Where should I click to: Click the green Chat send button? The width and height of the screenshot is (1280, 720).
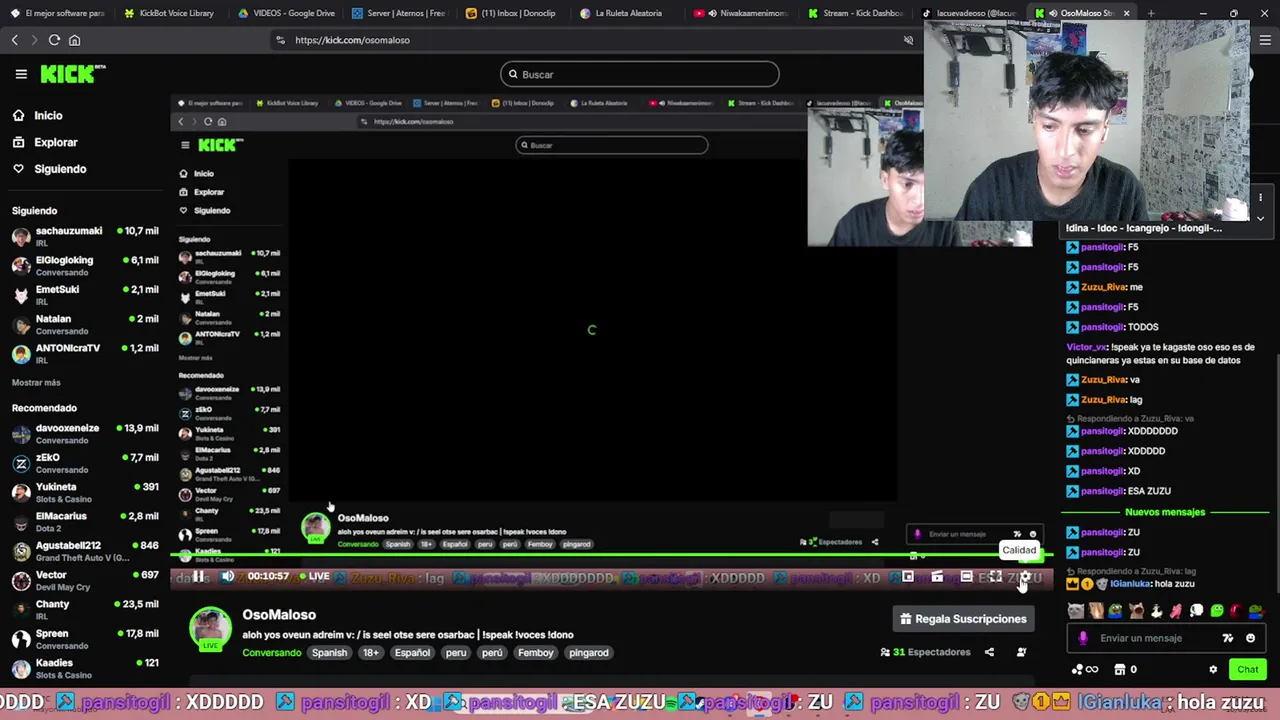[1248, 670]
